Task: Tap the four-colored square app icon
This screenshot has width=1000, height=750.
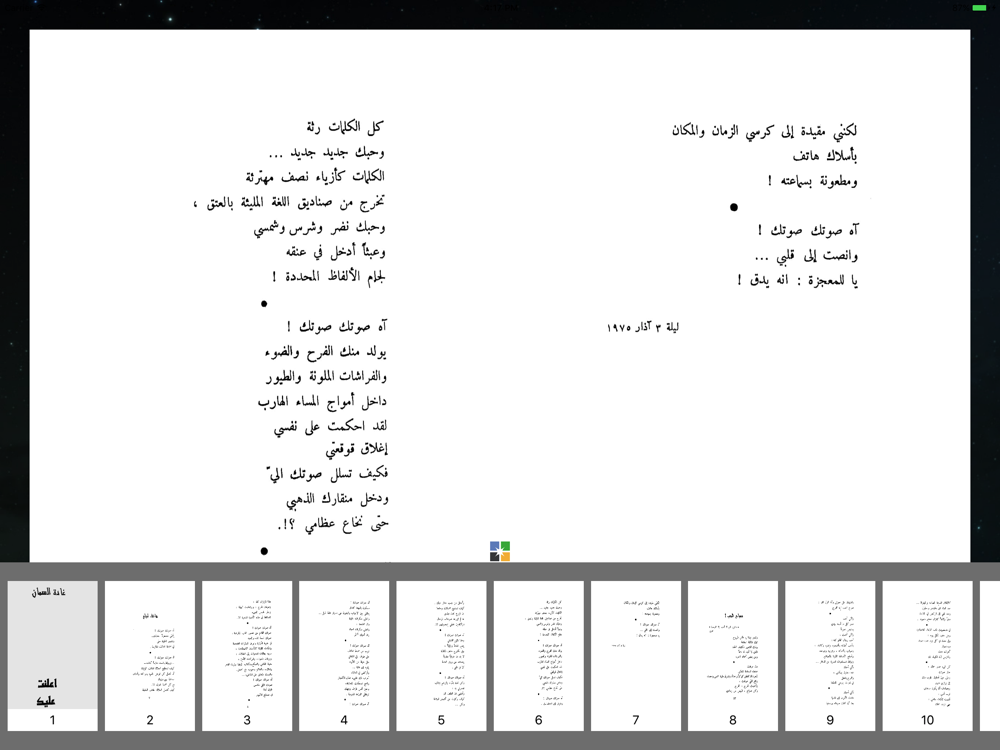Action: click(x=500, y=551)
